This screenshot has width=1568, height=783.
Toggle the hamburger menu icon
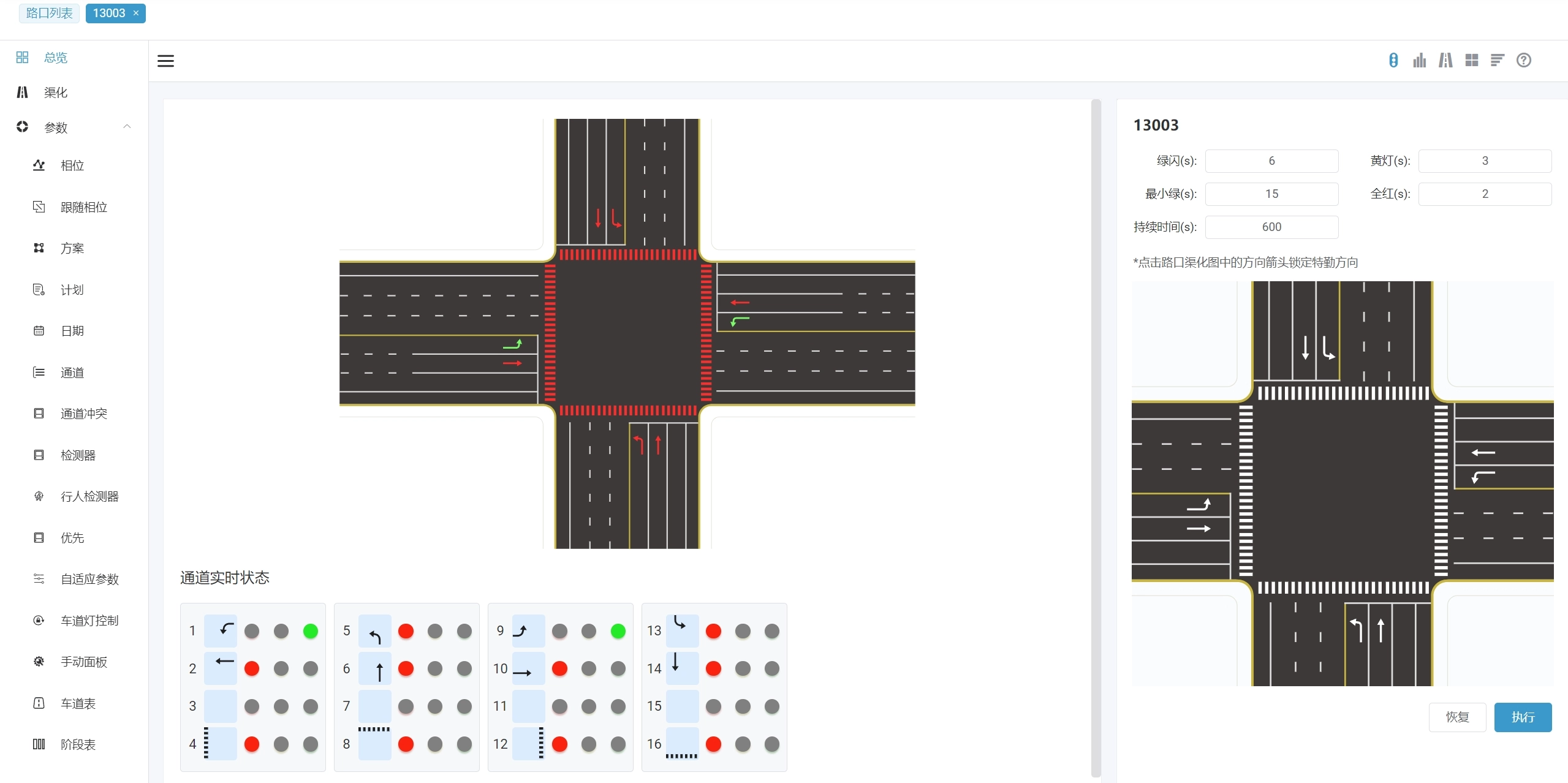(x=165, y=61)
